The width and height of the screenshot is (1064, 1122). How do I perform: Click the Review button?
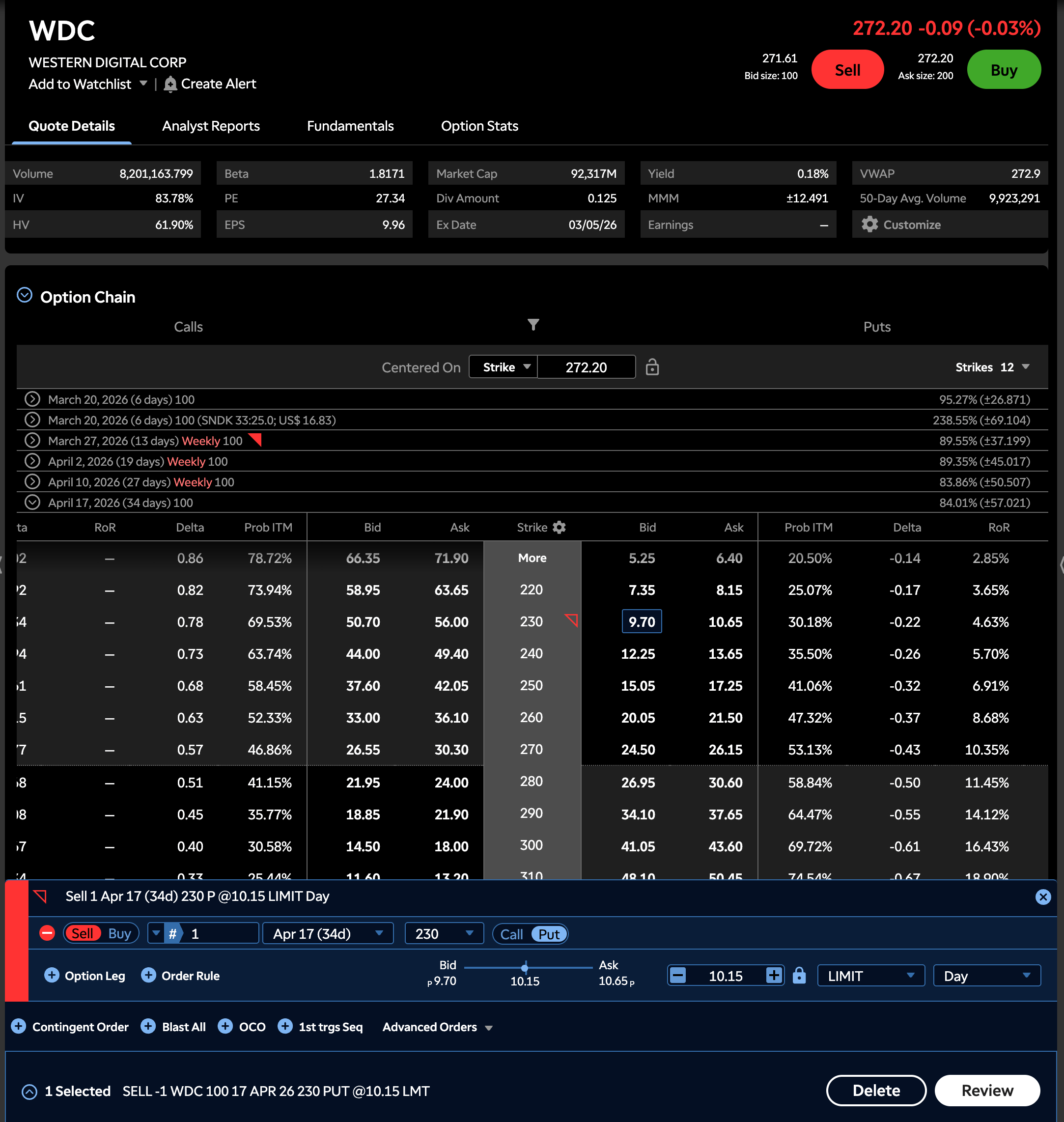tap(986, 1090)
